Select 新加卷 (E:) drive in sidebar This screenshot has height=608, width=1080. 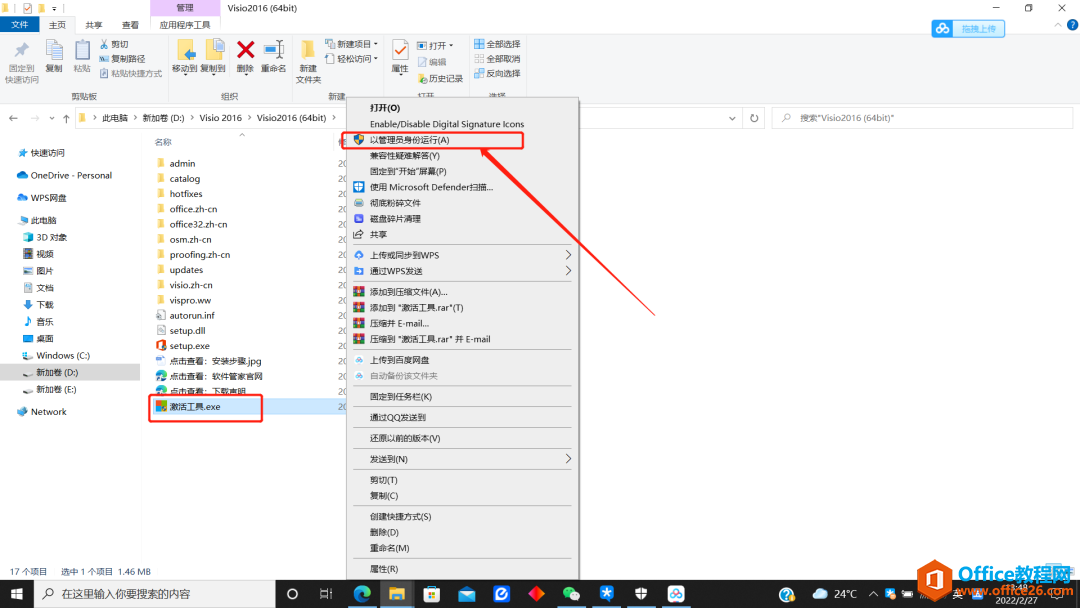[50, 389]
